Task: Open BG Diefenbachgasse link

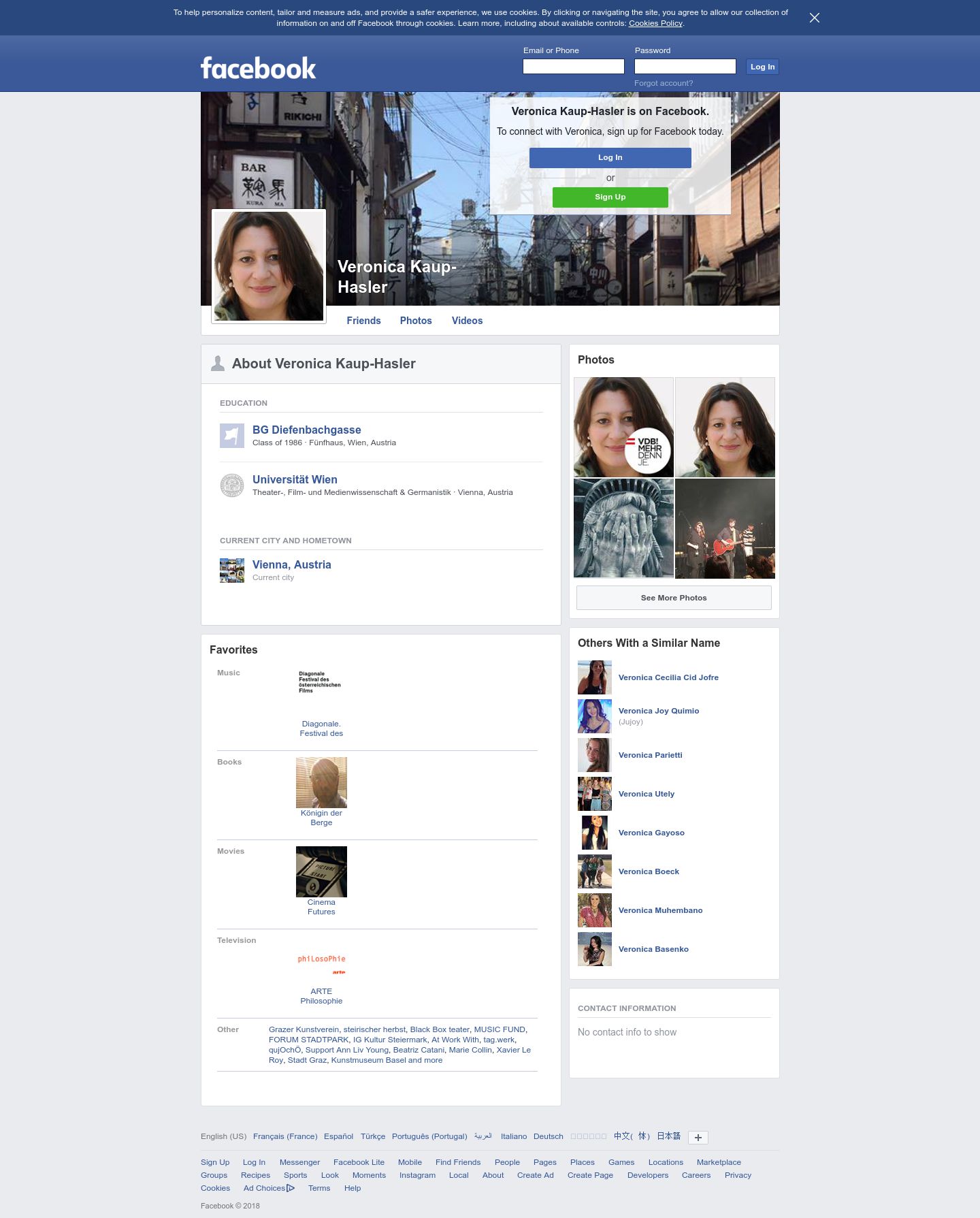Action: click(x=307, y=430)
